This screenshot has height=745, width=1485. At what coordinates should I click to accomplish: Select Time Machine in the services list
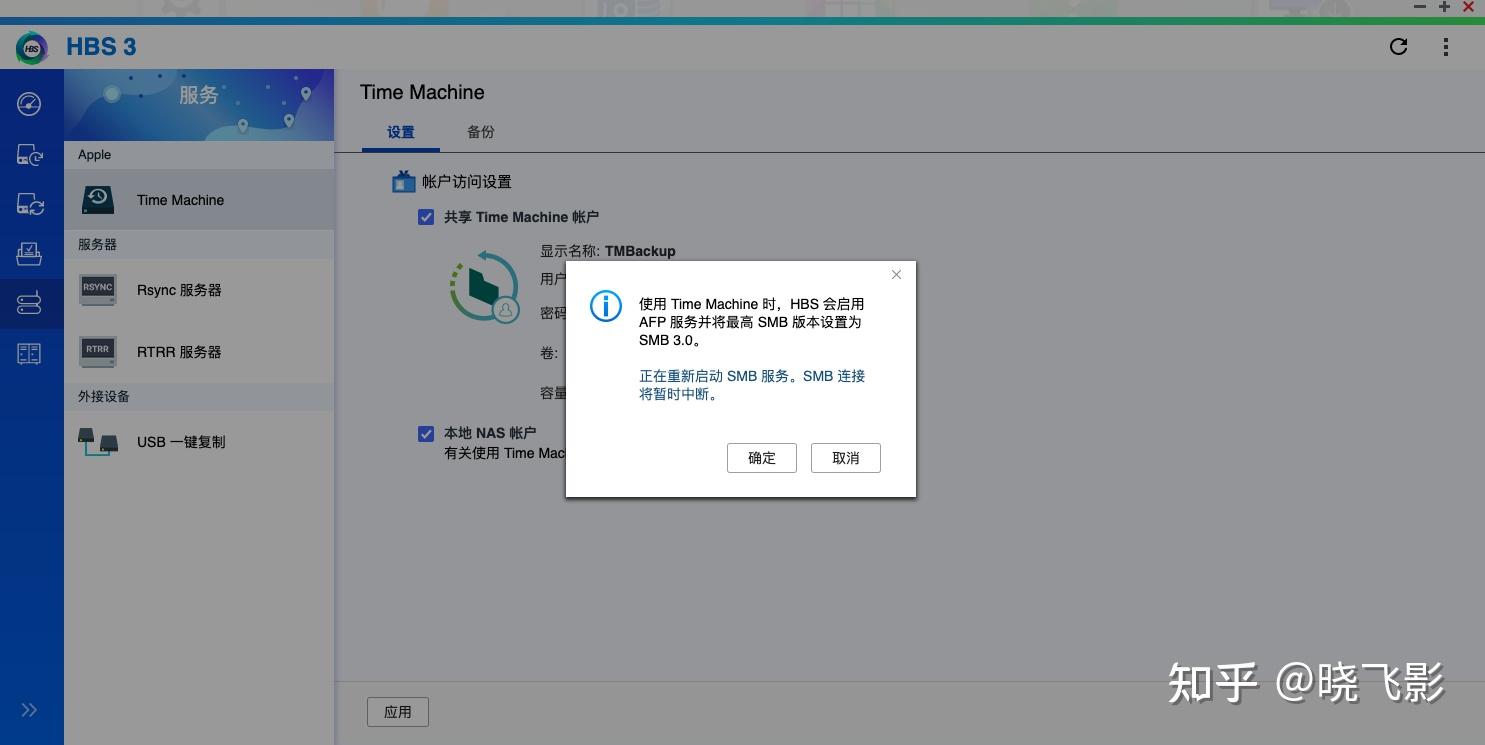(x=199, y=200)
